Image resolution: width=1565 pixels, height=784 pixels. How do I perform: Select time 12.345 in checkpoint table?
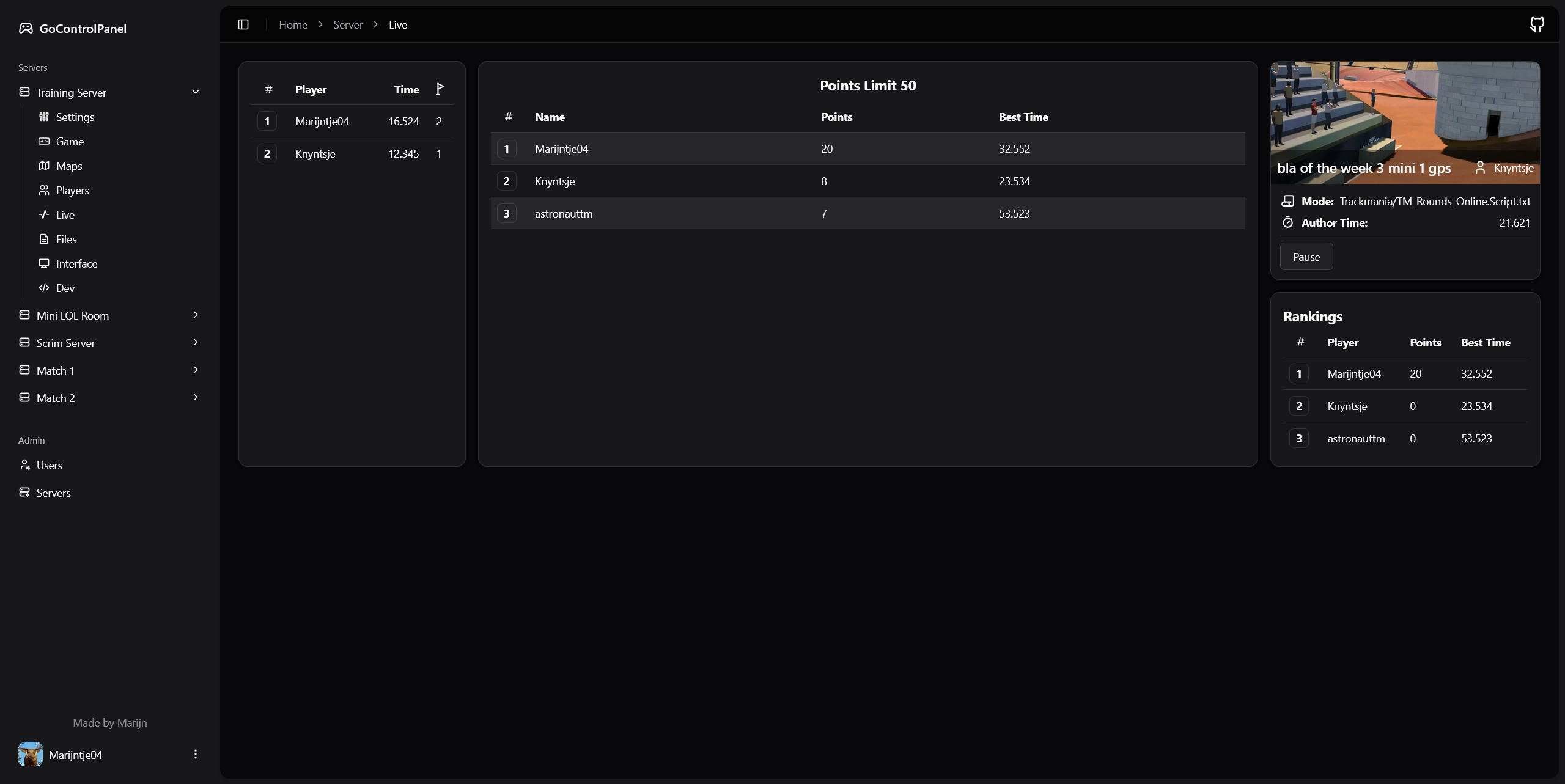(x=403, y=153)
